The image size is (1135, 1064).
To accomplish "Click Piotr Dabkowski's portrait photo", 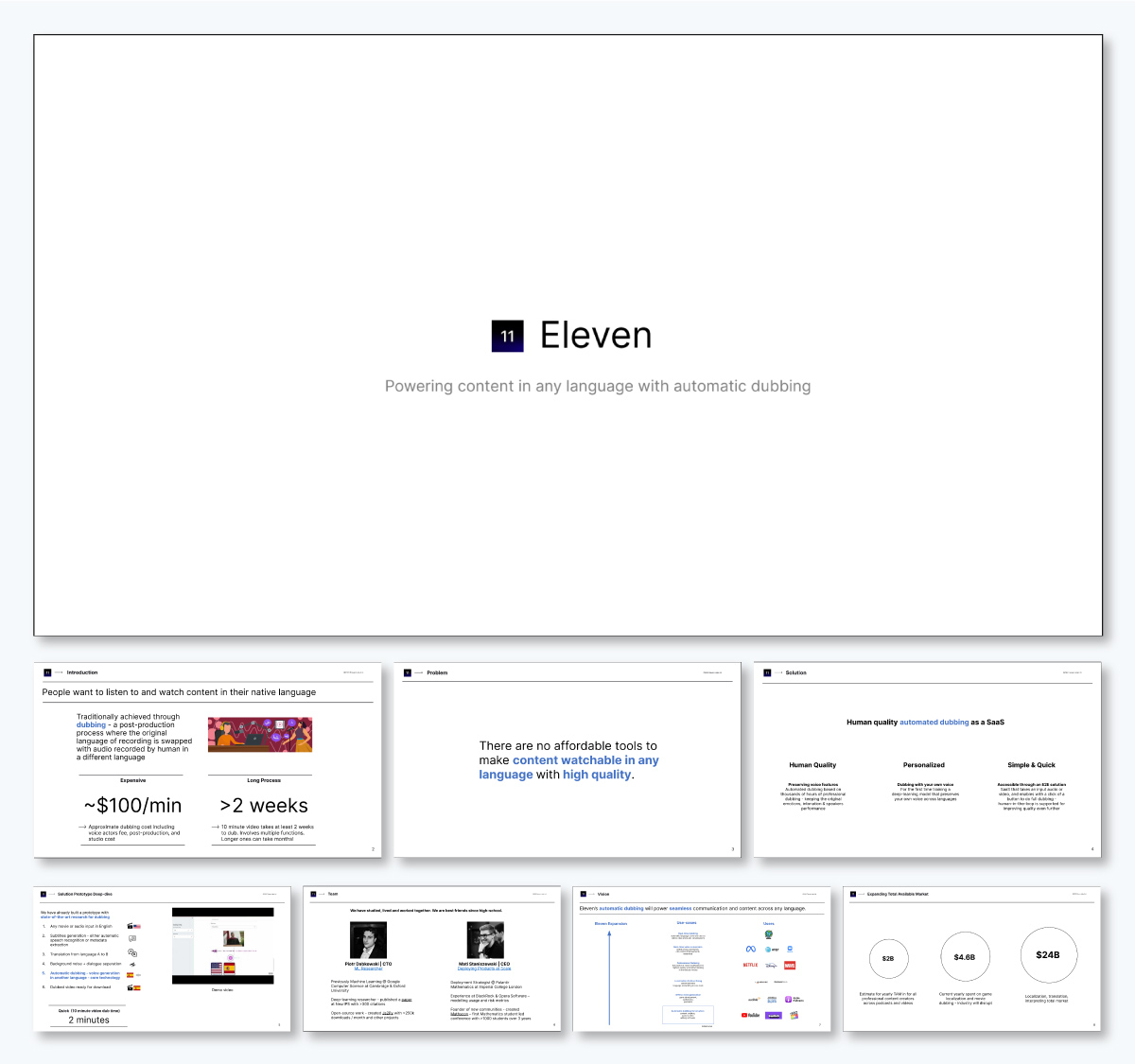I will 367,939.
